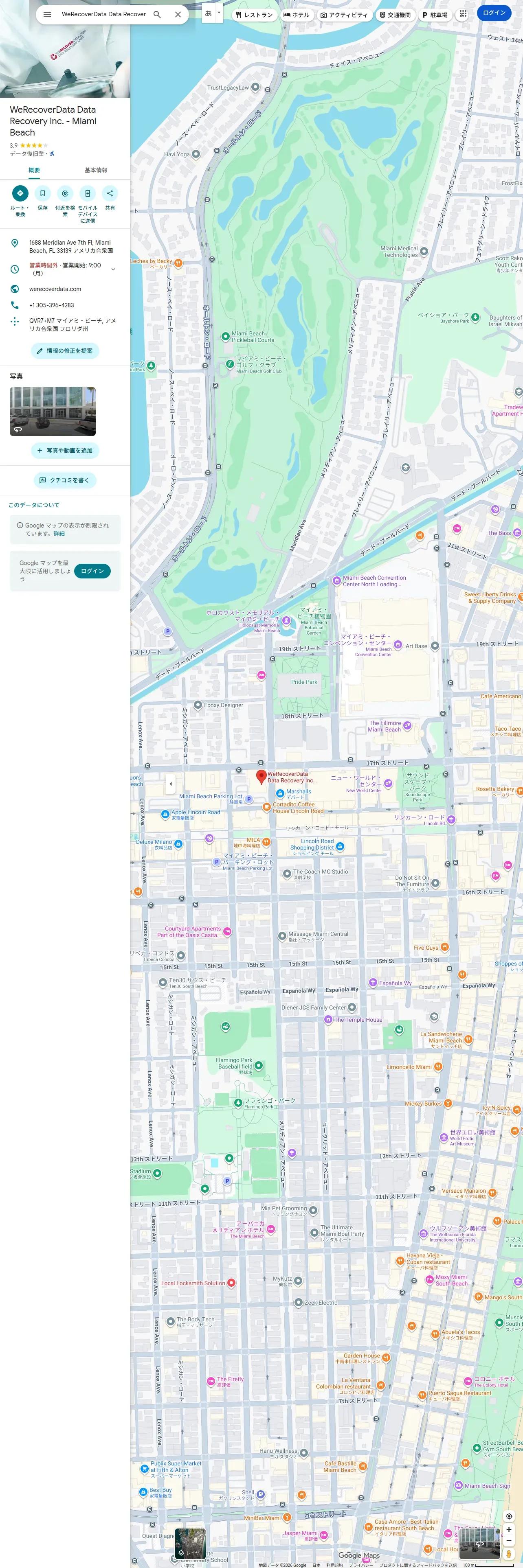Zoom in with the plus button
Image resolution: width=523 pixels, height=1568 pixels.
coord(509,1530)
